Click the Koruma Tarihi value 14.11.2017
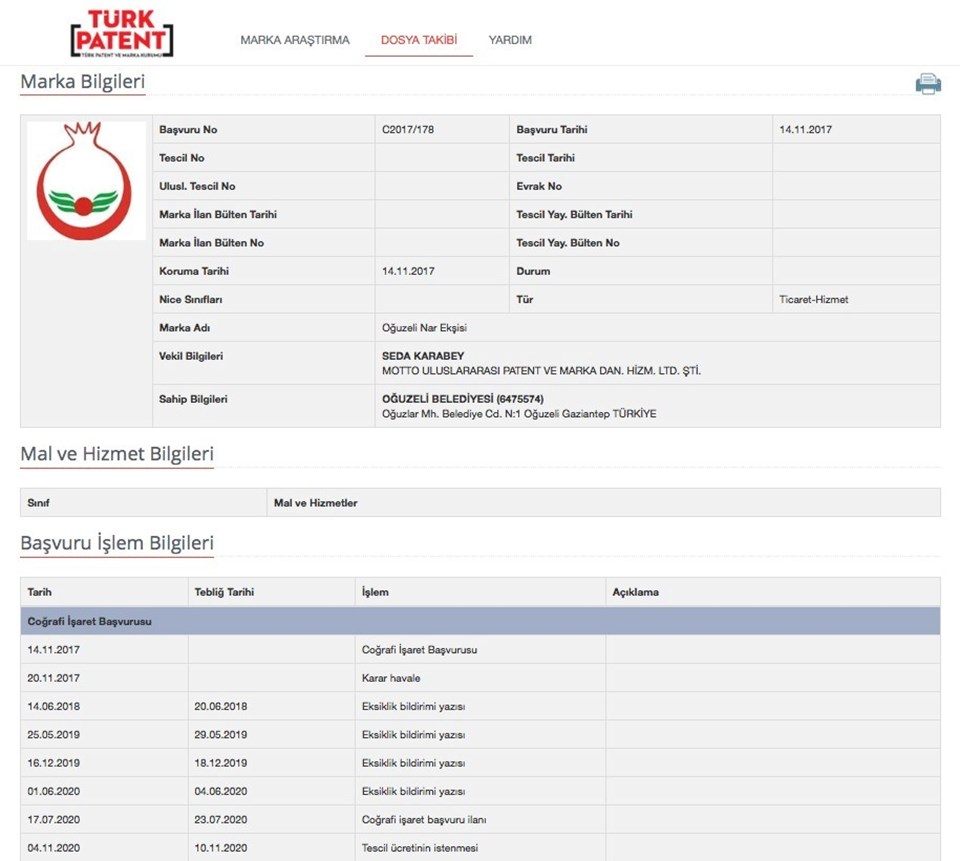Viewport: 960px width, 861px height. [408, 271]
